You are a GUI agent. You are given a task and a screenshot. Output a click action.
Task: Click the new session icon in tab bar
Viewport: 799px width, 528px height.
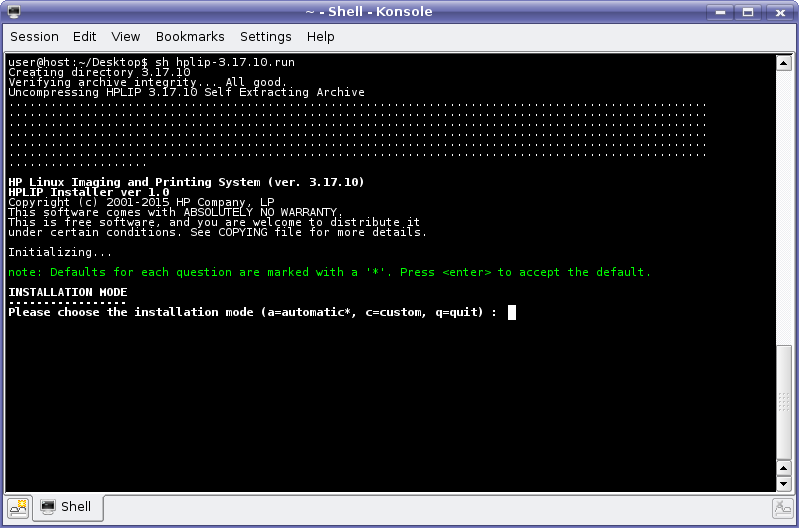[19, 508]
